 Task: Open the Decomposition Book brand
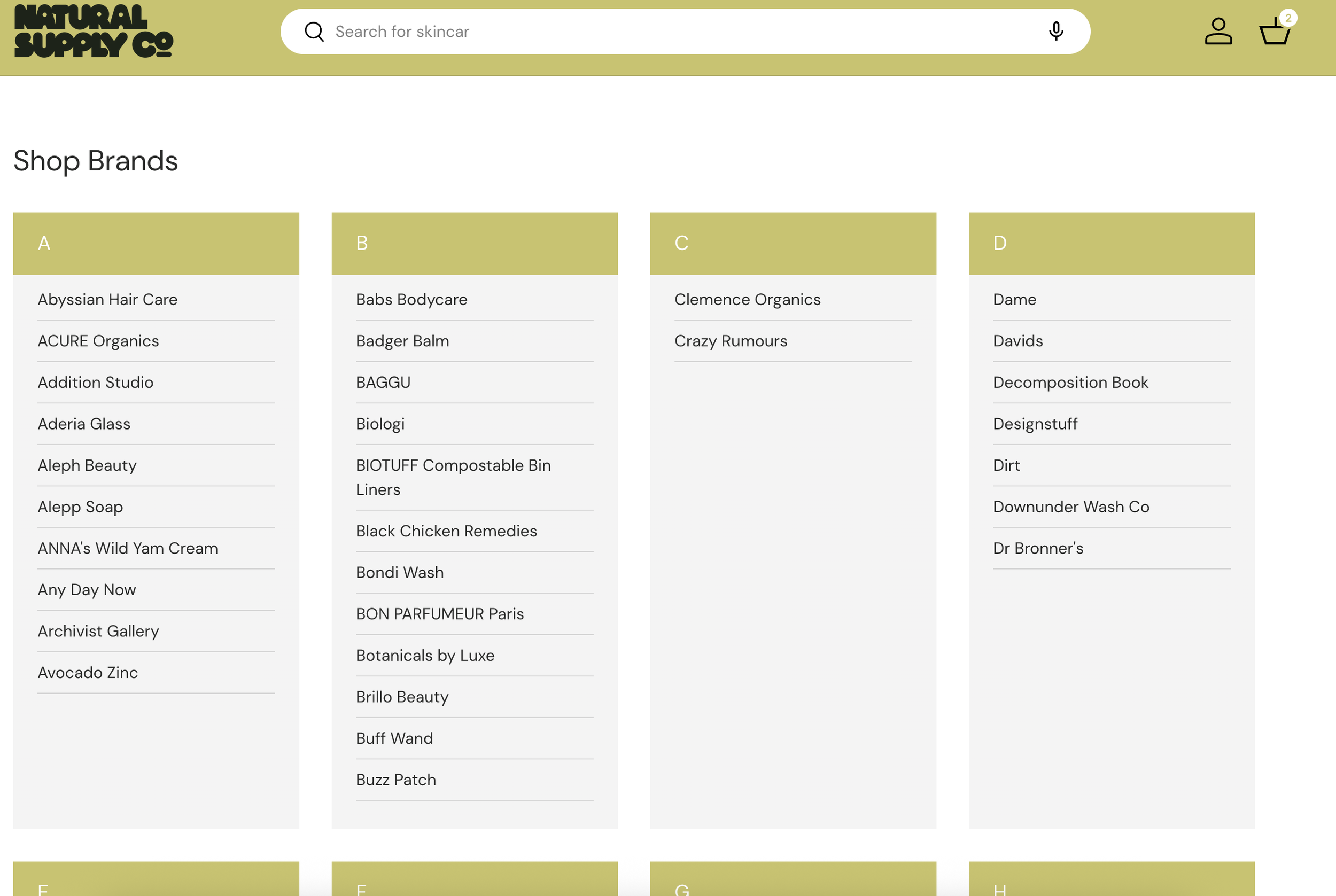pyautogui.click(x=1070, y=383)
